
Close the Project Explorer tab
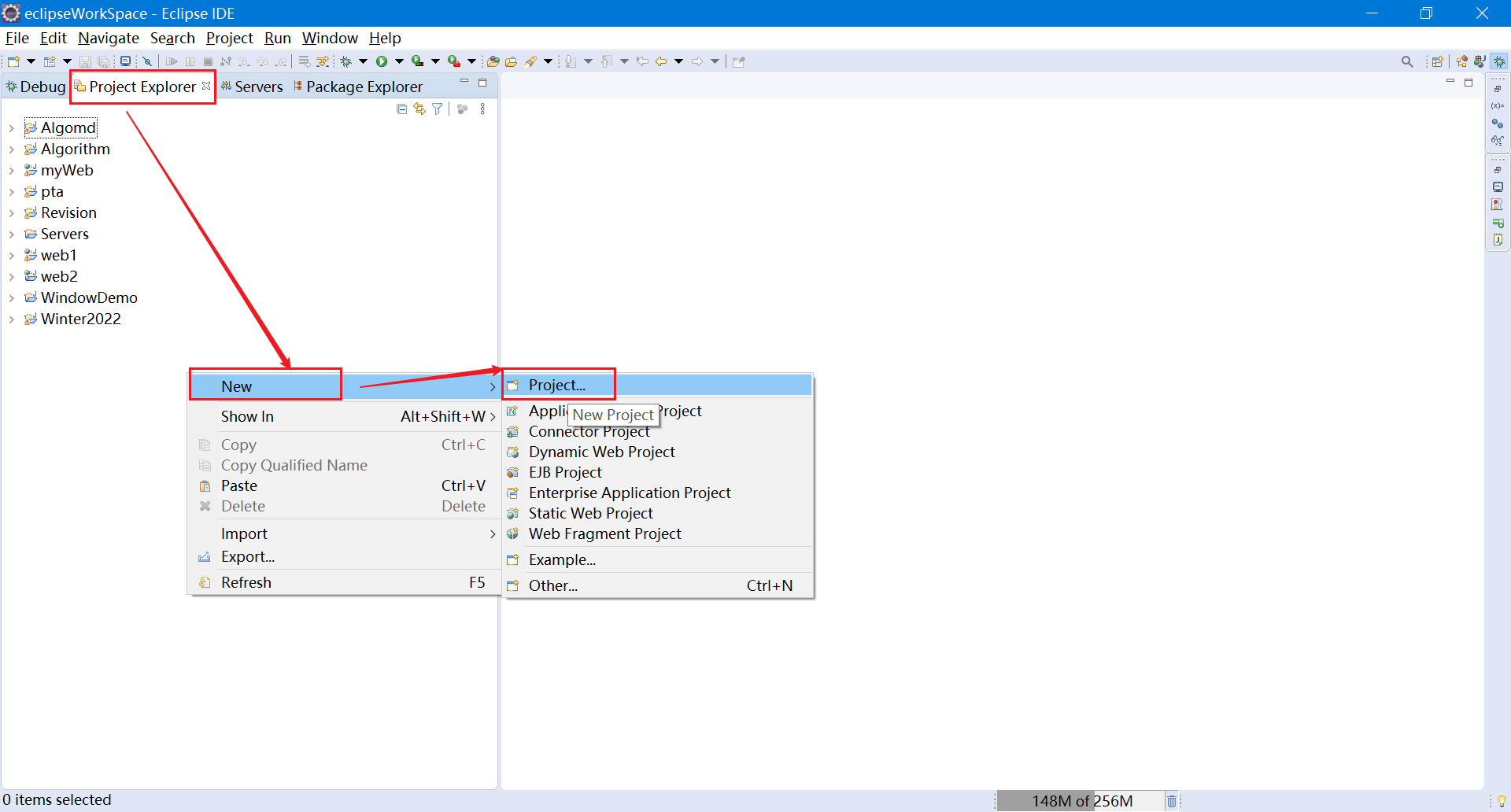tap(206, 86)
